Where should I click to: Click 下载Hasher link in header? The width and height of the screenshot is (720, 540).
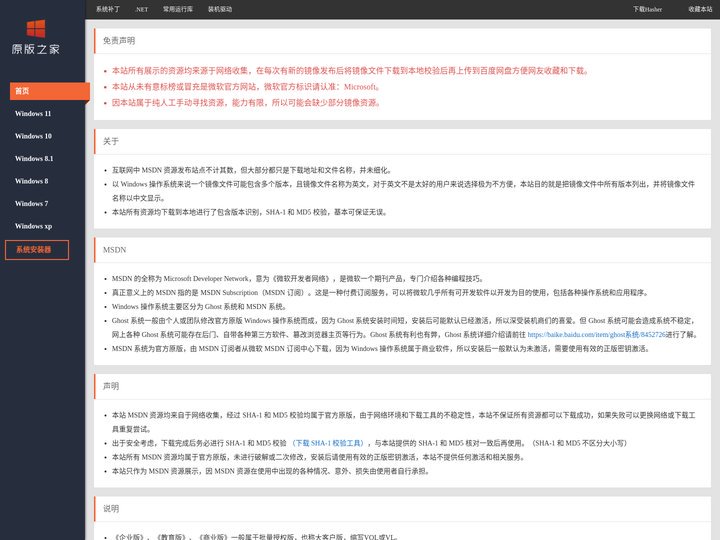pos(647,9)
